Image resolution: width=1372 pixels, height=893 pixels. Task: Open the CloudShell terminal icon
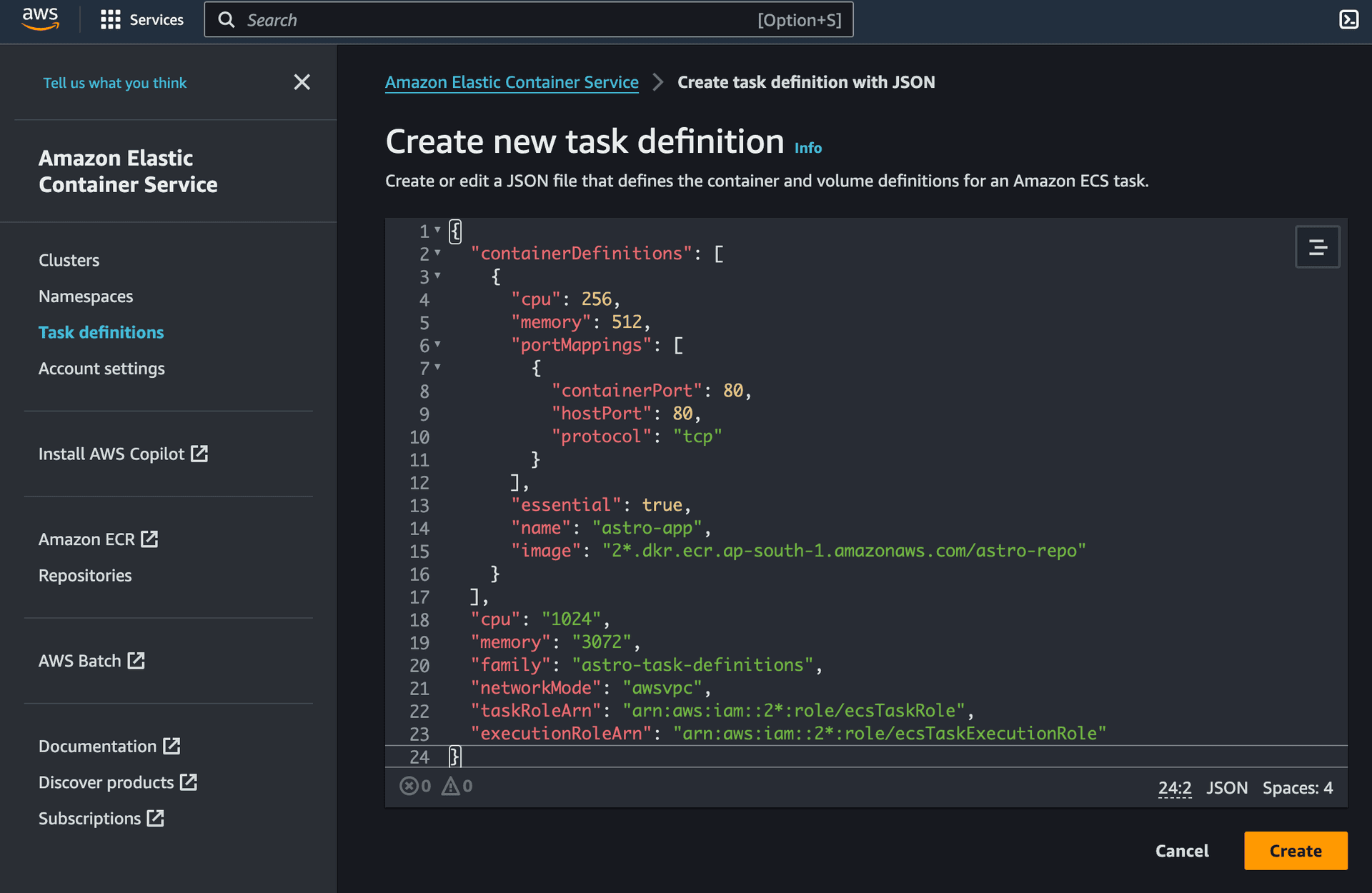point(1348,19)
